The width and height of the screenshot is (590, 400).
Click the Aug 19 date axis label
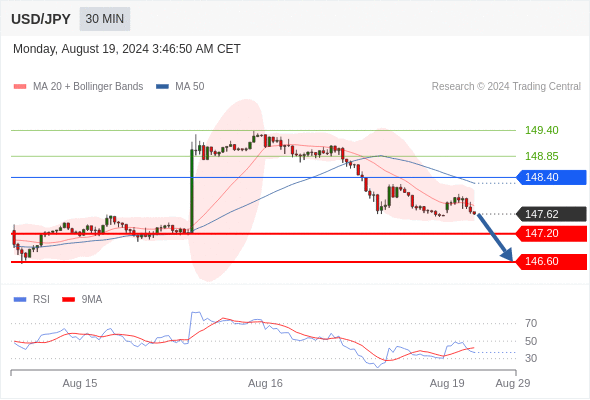click(x=447, y=383)
